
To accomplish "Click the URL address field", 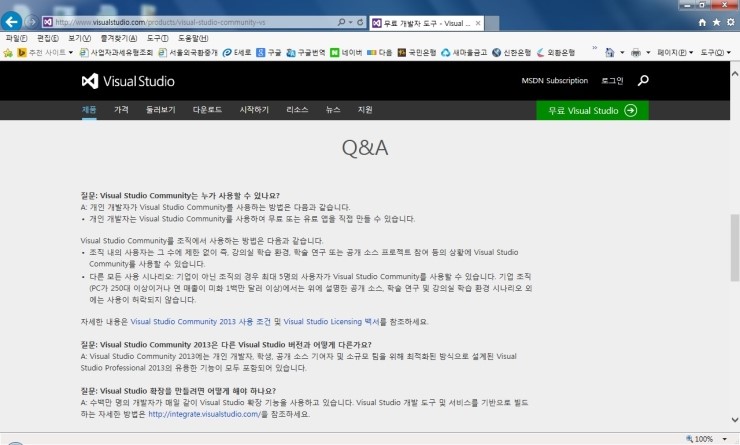I will (x=189, y=22).
